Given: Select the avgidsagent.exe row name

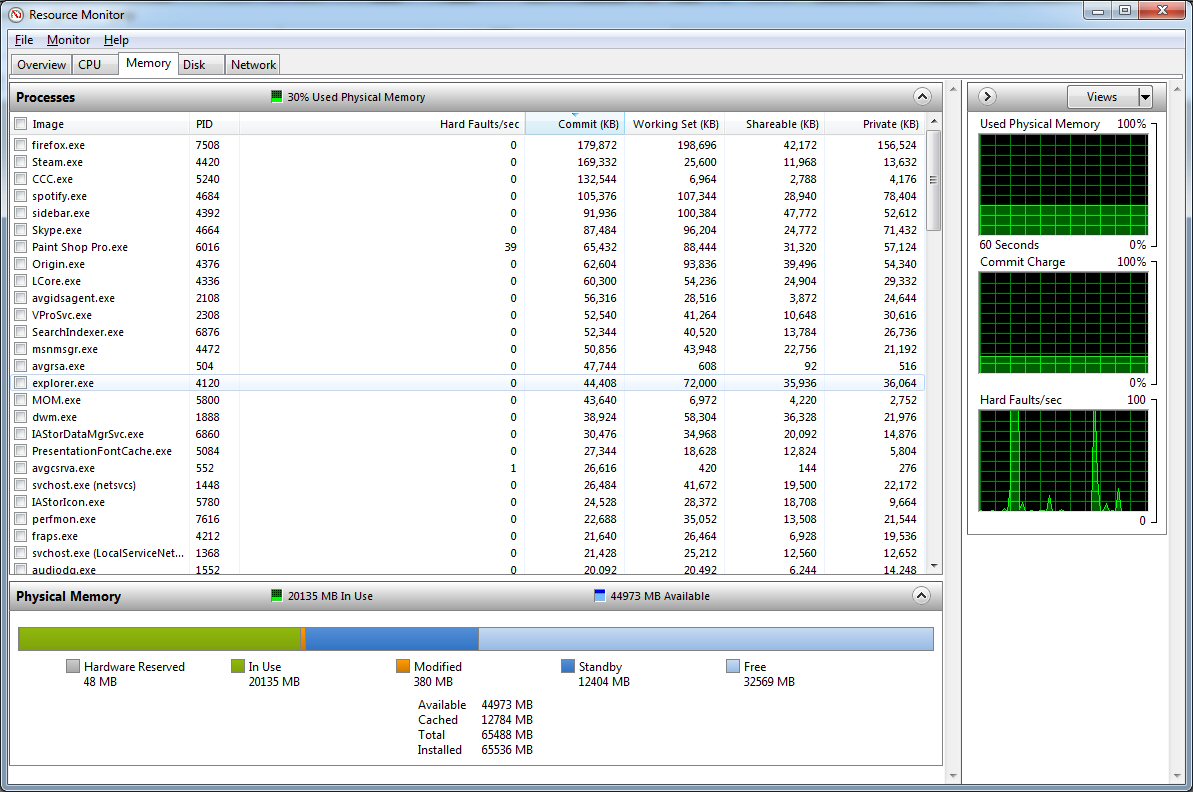Looking at the screenshot, I should [73, 298].
